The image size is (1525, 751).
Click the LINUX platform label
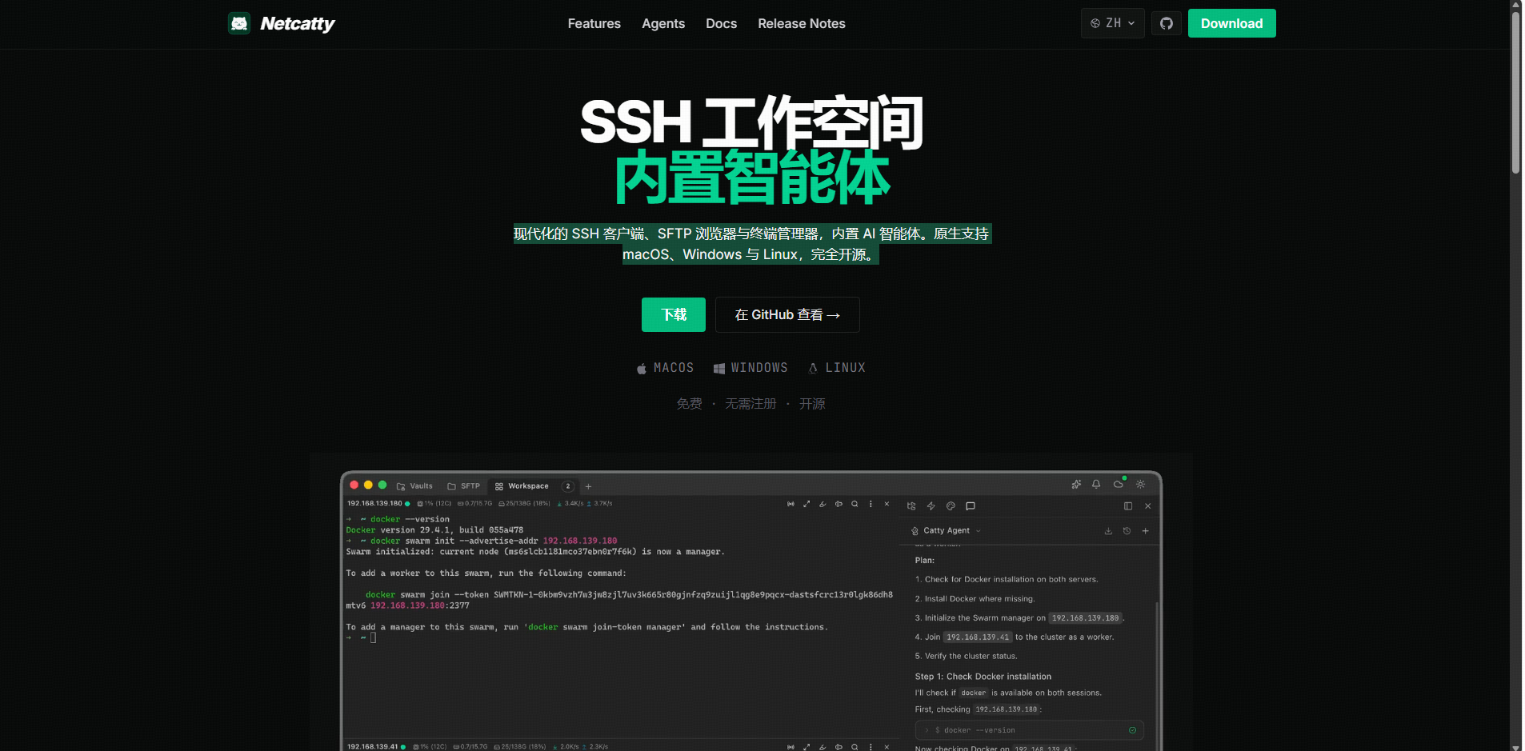tap(845, 368)
